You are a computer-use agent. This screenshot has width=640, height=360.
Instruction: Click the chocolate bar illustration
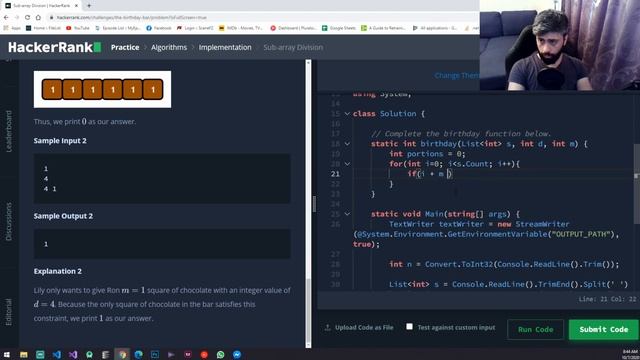tap(102, 89)
